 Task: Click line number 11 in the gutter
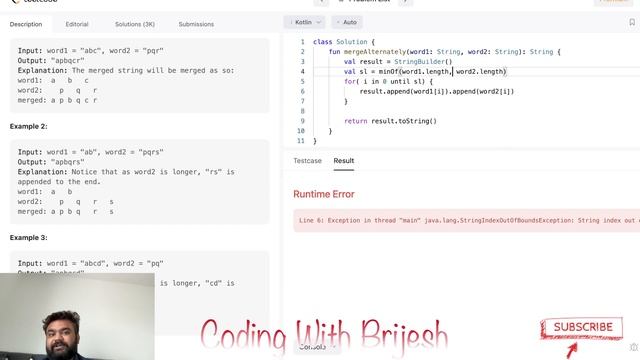(x=301, y=141)
